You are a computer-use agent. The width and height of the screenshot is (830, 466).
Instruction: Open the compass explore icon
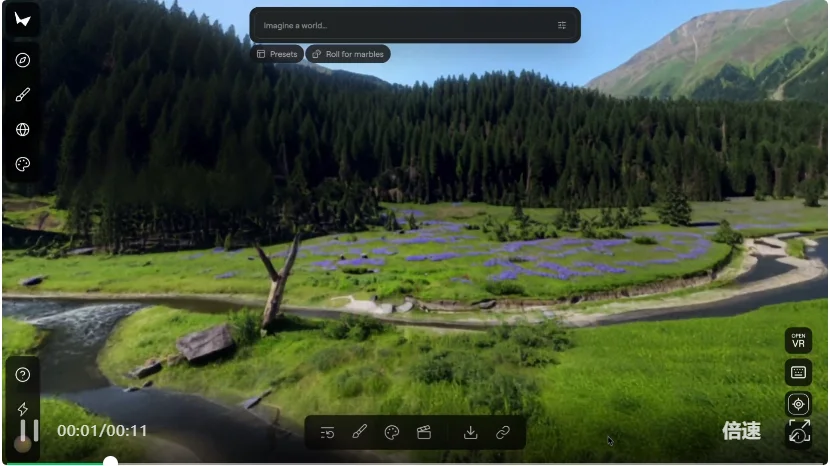[x=22, y=60]
